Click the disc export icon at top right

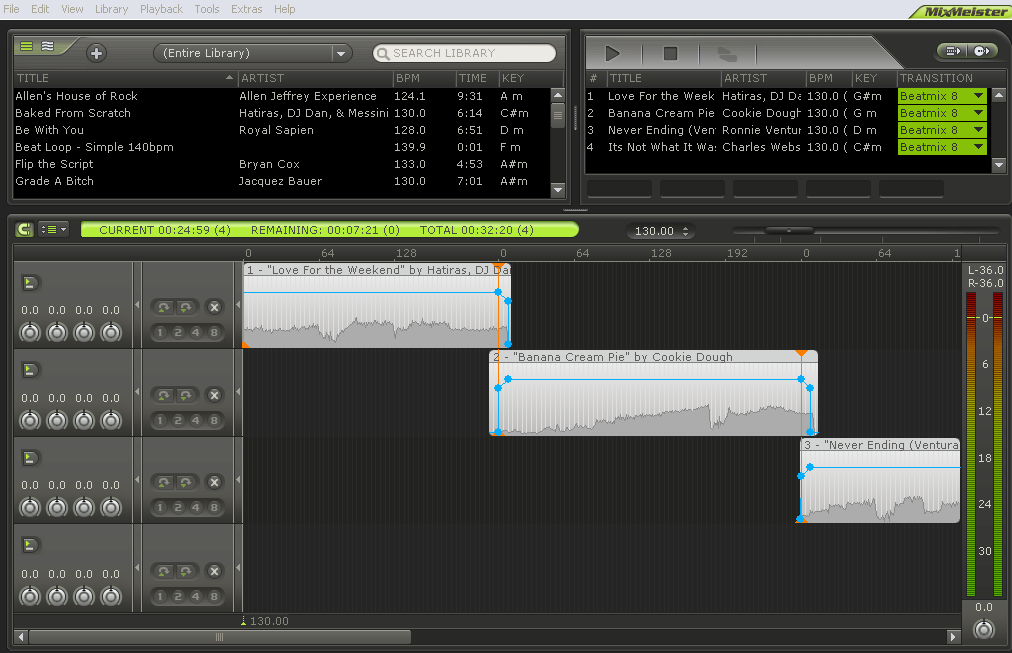pos(982,51)
